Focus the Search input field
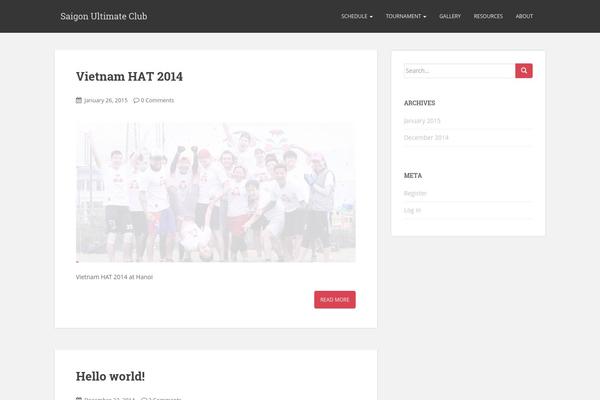This screenshot has height=400, width=600. [460, 71]
